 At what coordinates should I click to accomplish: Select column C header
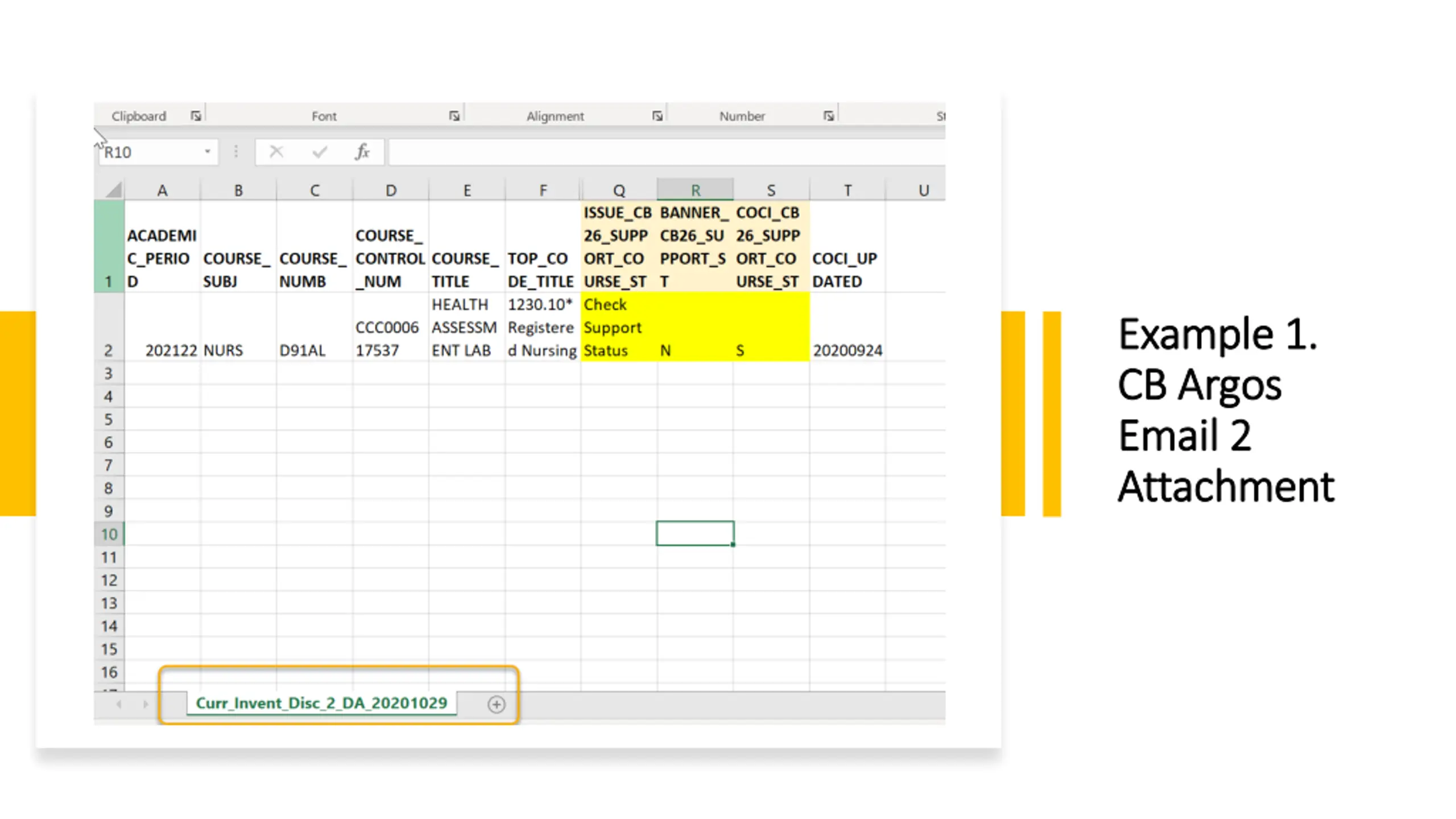(315, 190)
